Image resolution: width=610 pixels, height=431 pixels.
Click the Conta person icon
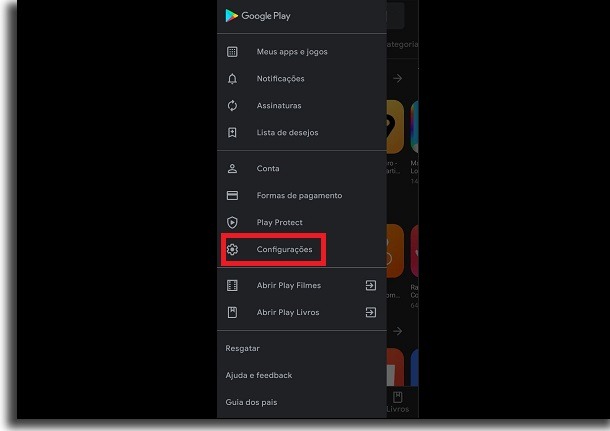(232, 168)
